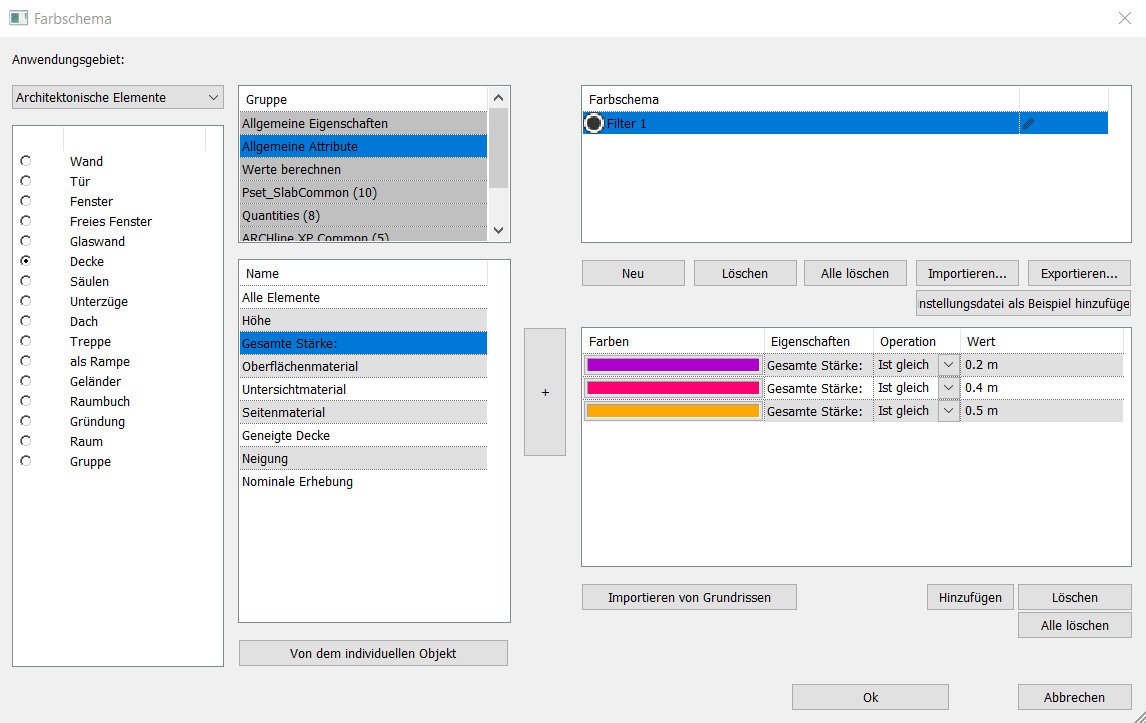This screenshot has width=1146, height=723.
Task: Click the orange color swatch
Action: [x=673, y=411]
